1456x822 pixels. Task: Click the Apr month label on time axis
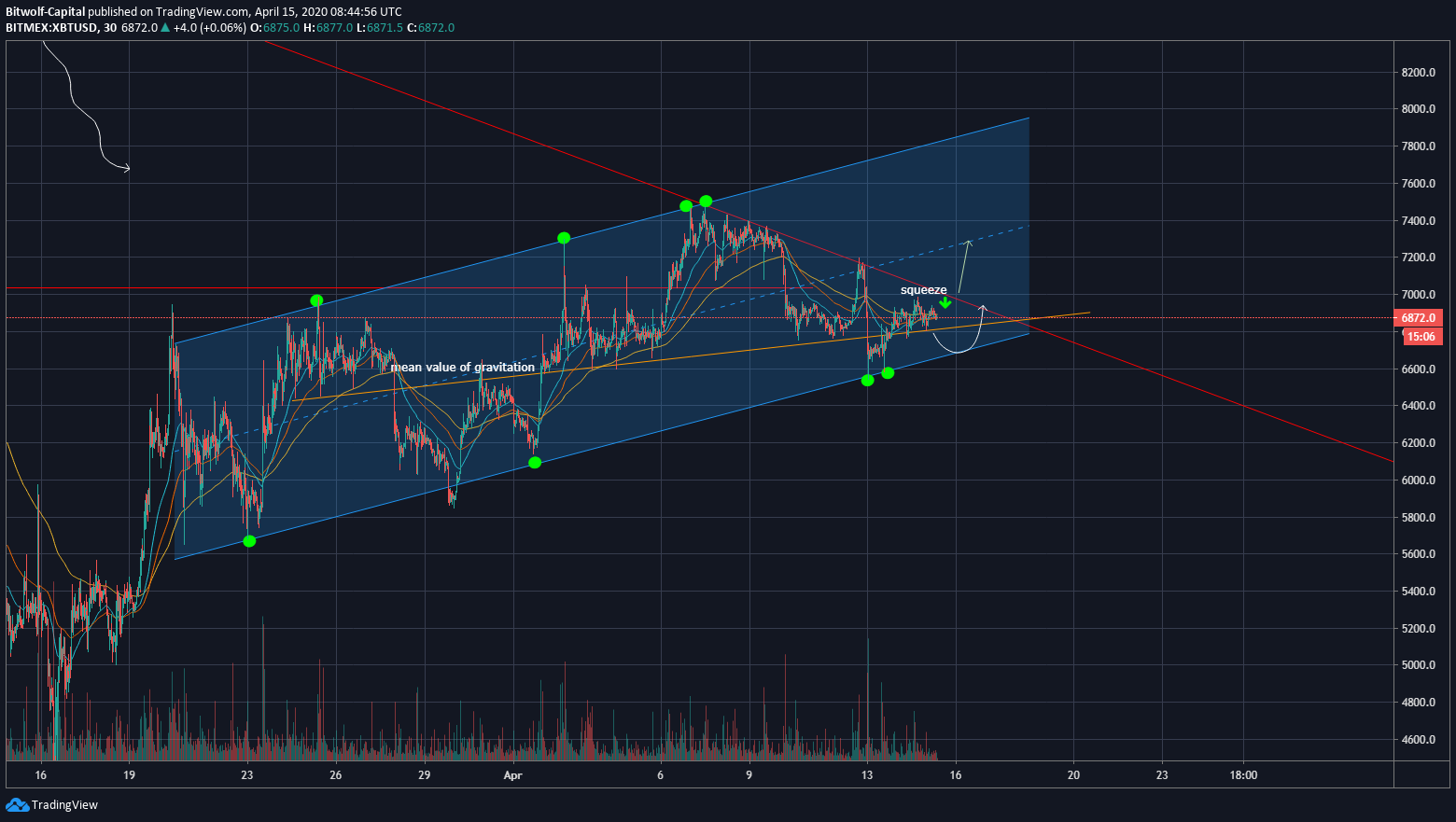click(x=512, y=775)
